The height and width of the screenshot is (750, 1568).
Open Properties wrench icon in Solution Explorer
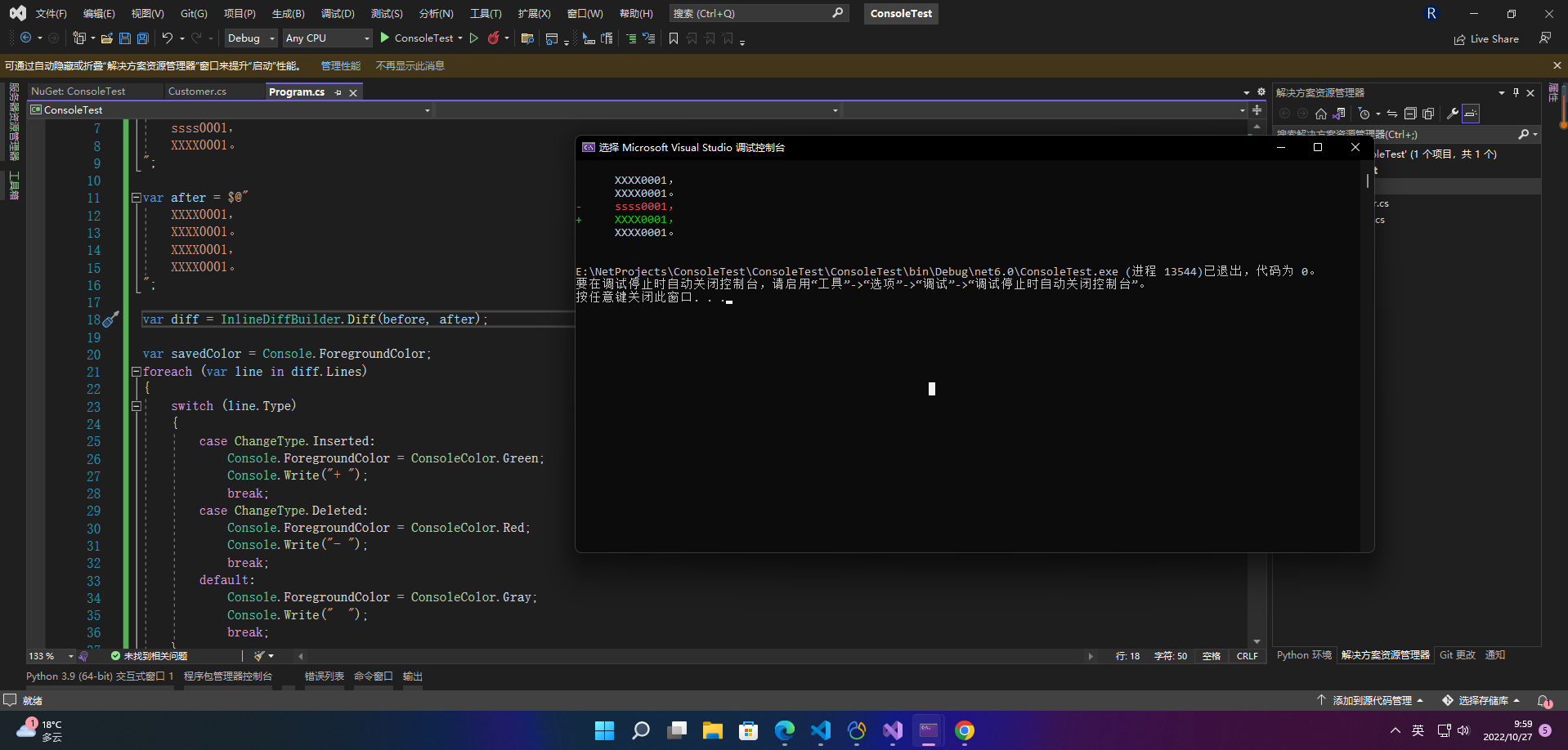pos(1453,114)
